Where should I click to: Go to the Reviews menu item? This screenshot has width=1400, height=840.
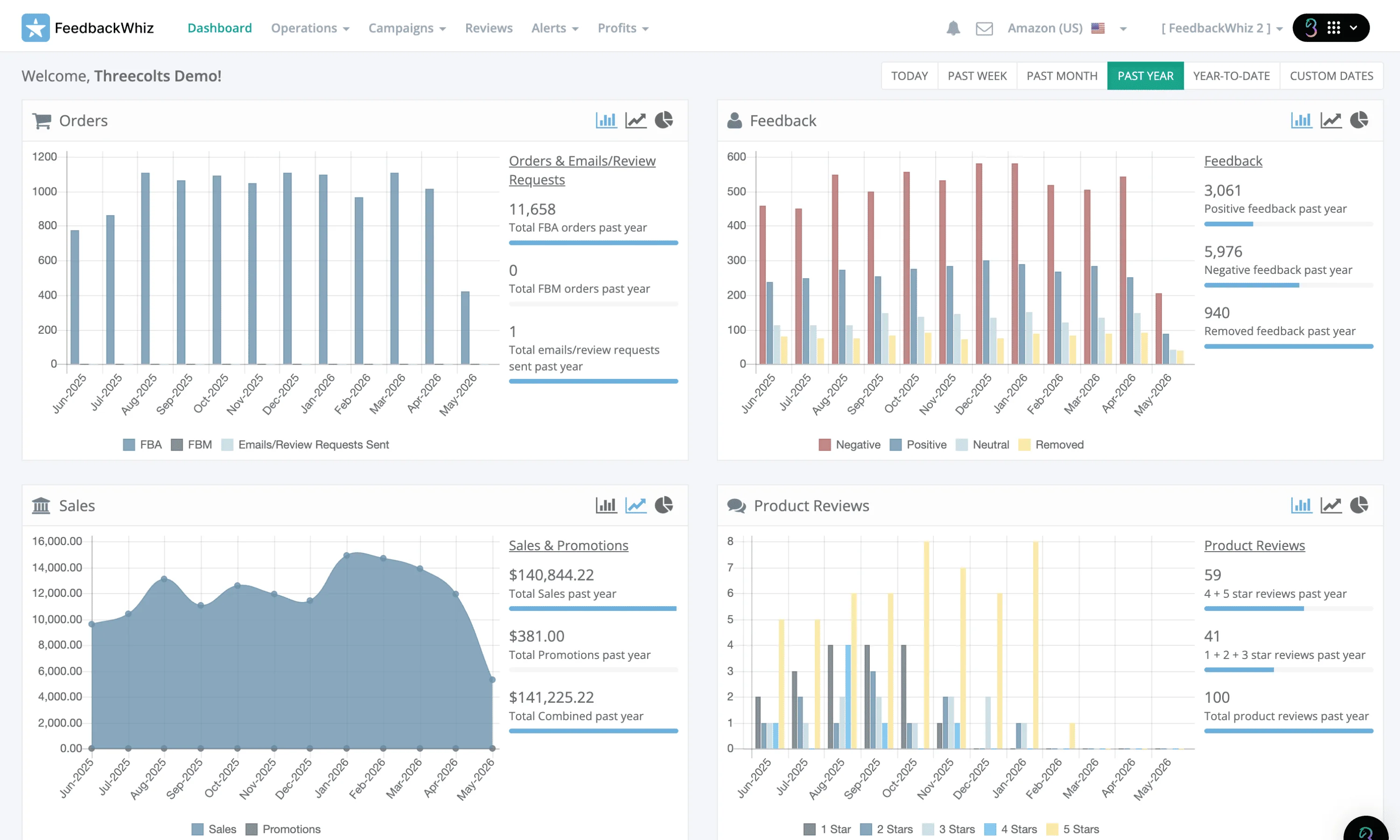[488, 28]
